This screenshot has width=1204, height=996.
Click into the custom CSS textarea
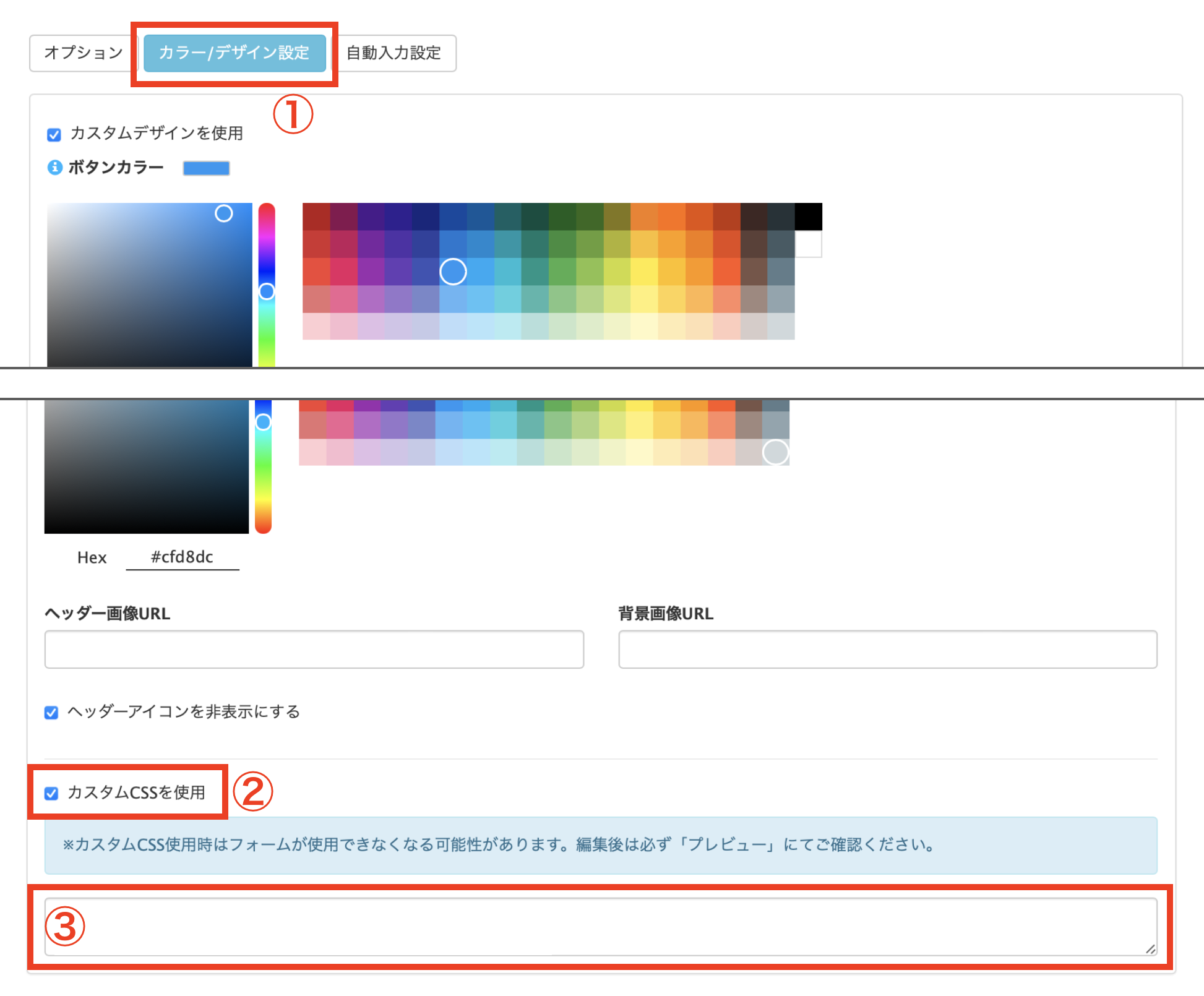(x=600, y=927)
